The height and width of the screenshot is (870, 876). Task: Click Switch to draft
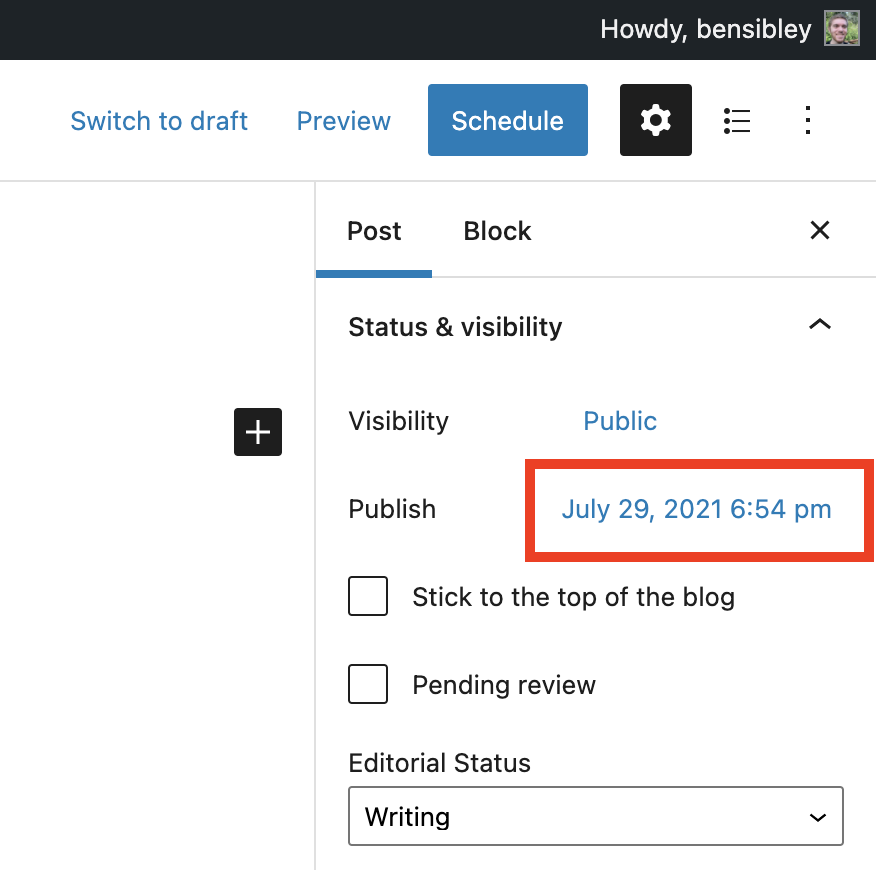pos(159,121)
